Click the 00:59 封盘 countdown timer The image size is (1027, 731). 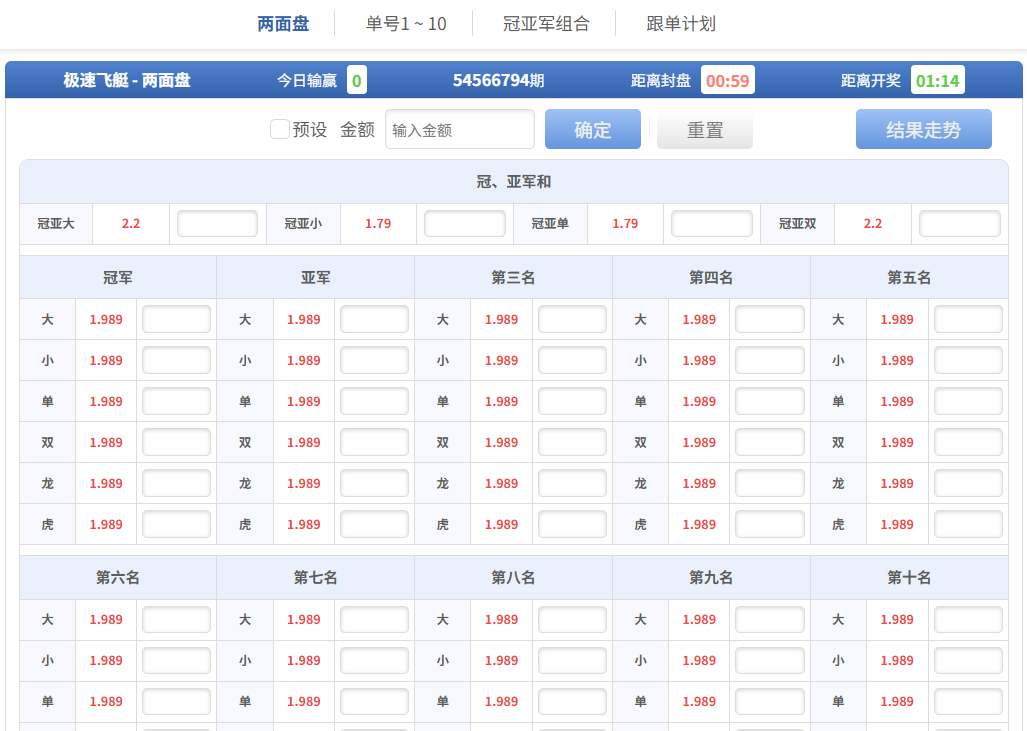pos(728,81)
